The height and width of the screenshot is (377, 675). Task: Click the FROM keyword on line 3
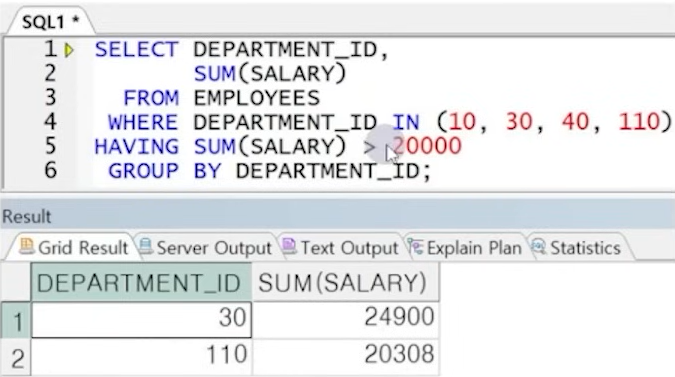click(x=151, y=98)
